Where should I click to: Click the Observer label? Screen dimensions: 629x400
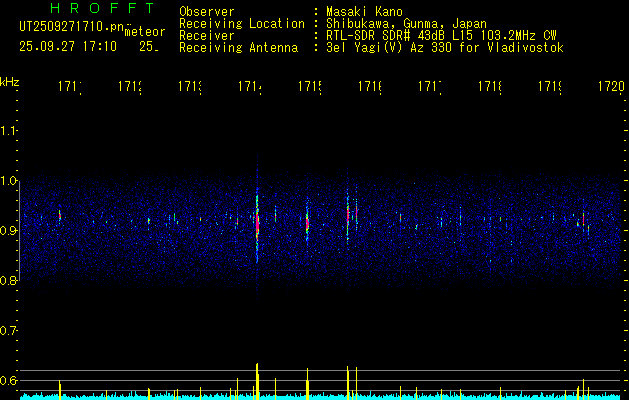pos(207,12)
